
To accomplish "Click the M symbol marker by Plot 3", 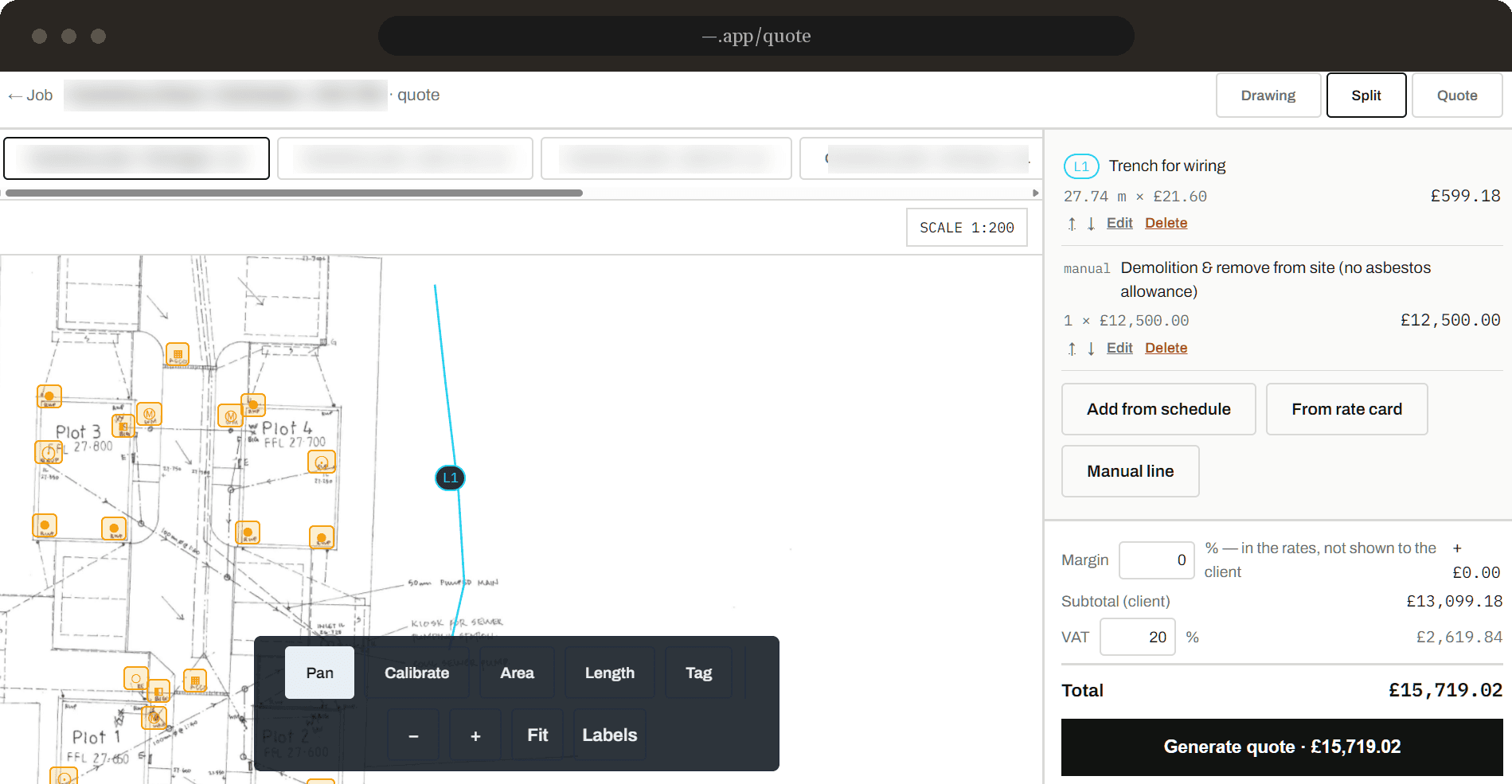I will [149, 414].
